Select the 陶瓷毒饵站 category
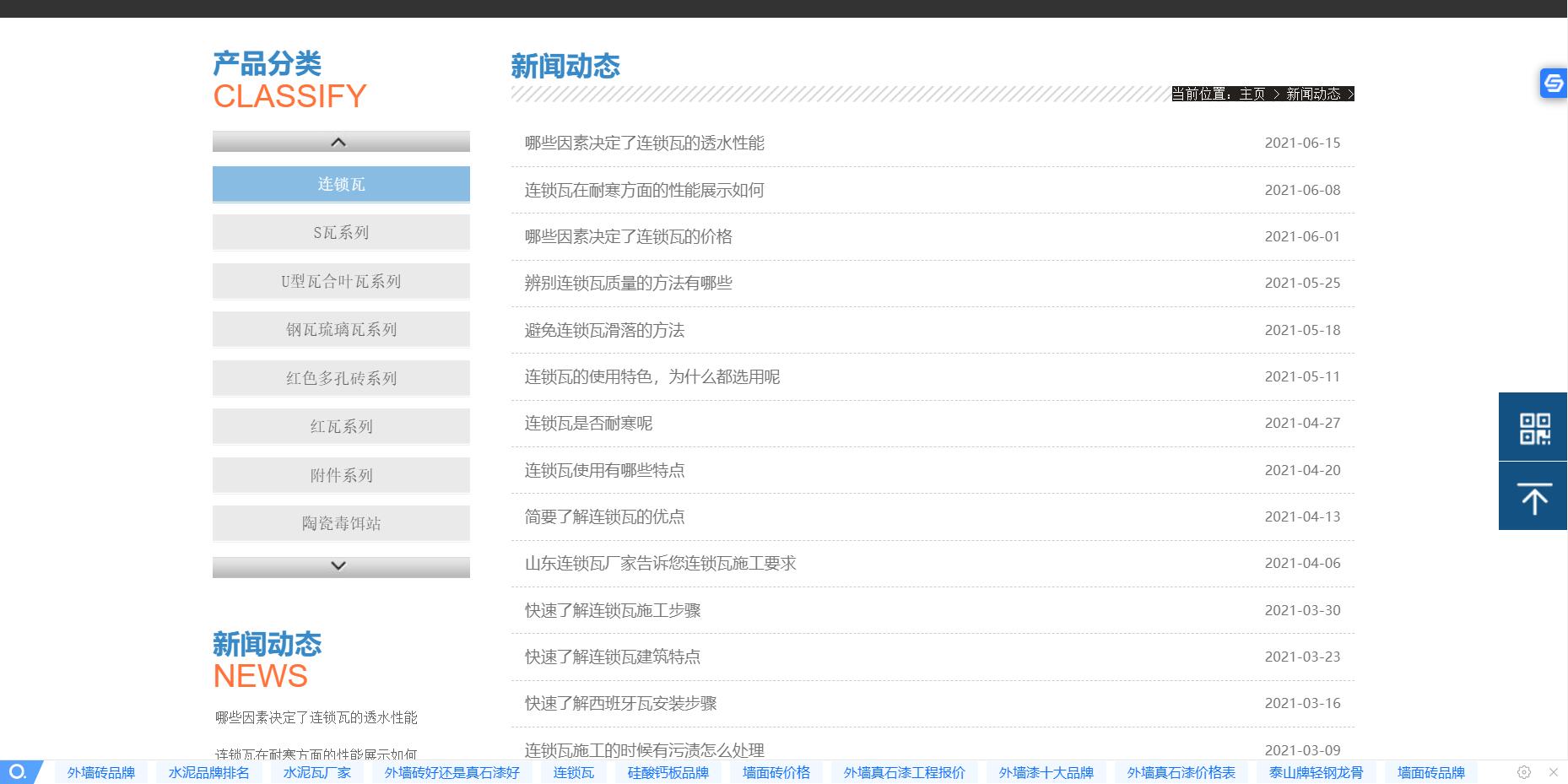Screen dimensions: 1568x784 point(341,523)
